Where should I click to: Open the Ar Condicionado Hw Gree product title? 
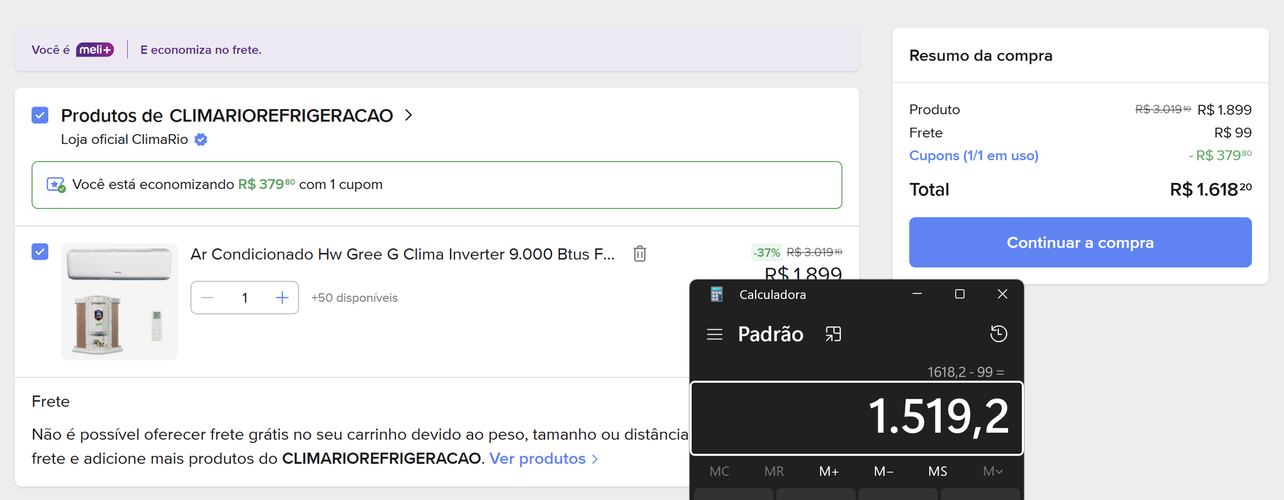tap(403, 254)
